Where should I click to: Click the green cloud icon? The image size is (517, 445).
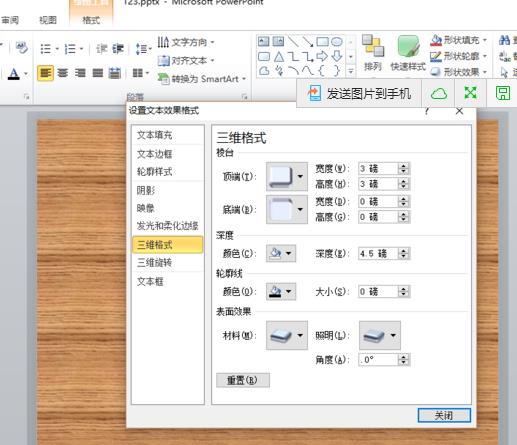pos(439,93)
